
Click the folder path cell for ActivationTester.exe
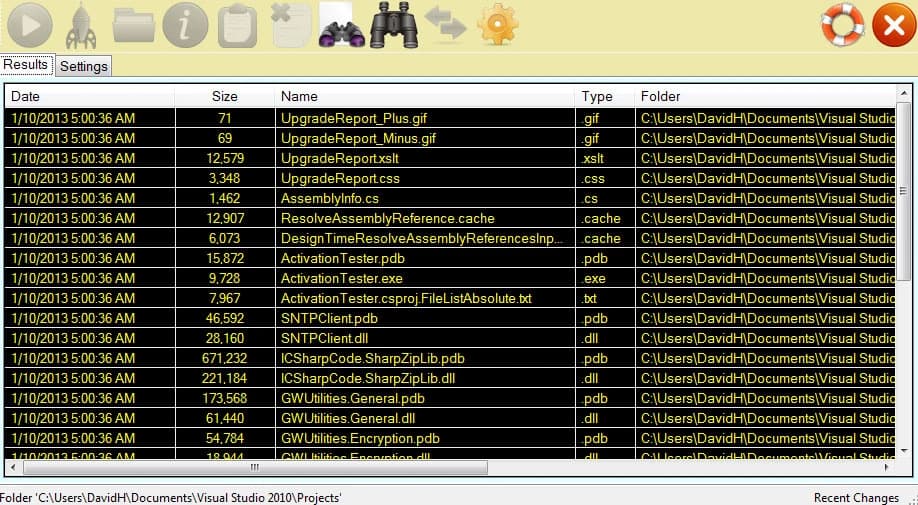[767, 278]
